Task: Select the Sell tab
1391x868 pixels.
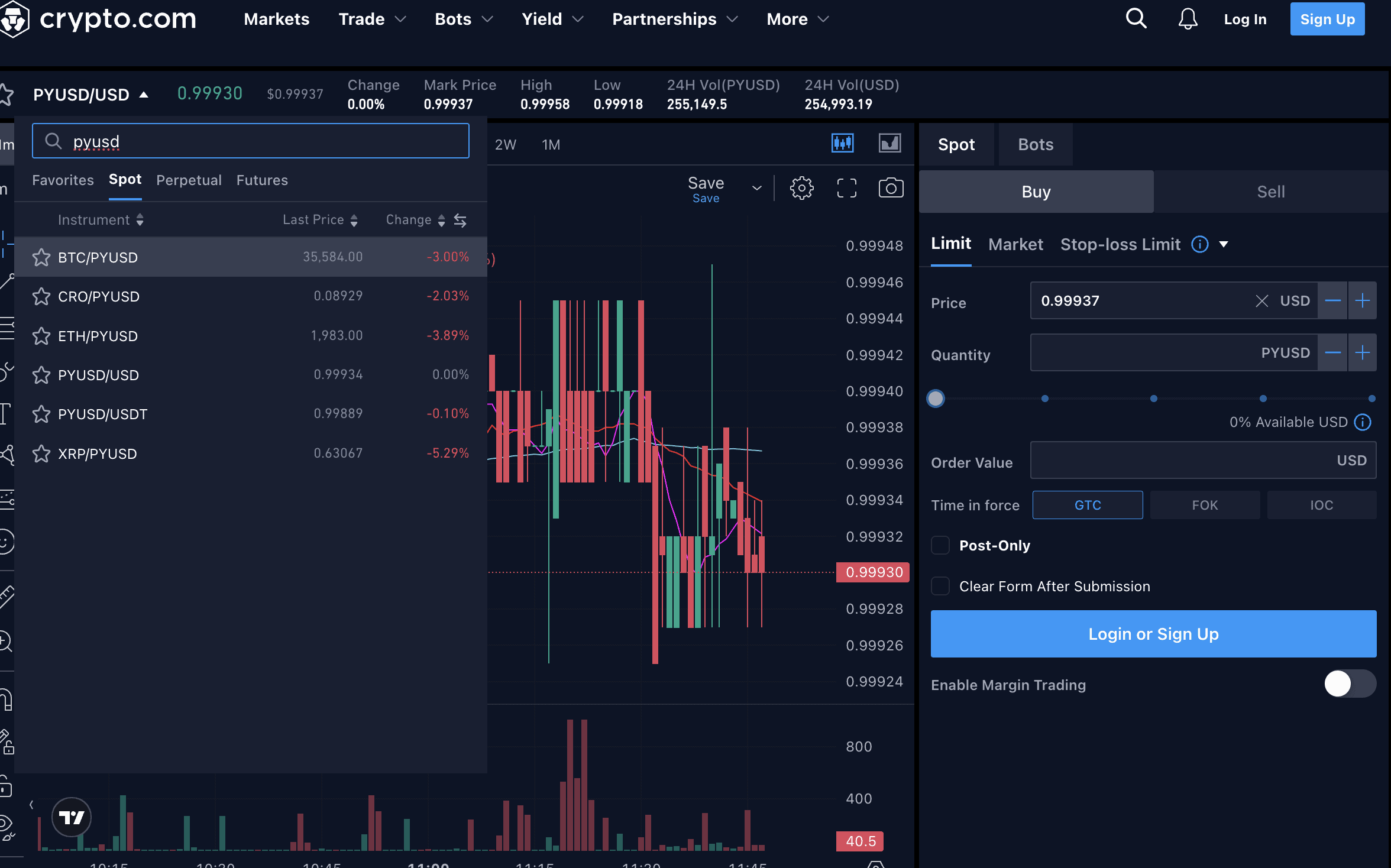Action: click(x=1270, y=192)
